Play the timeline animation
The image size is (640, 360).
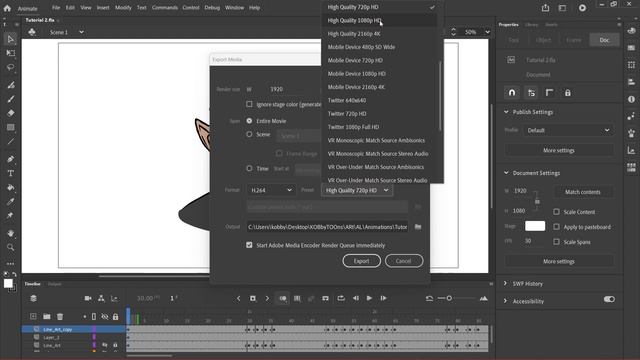(369, 298)
